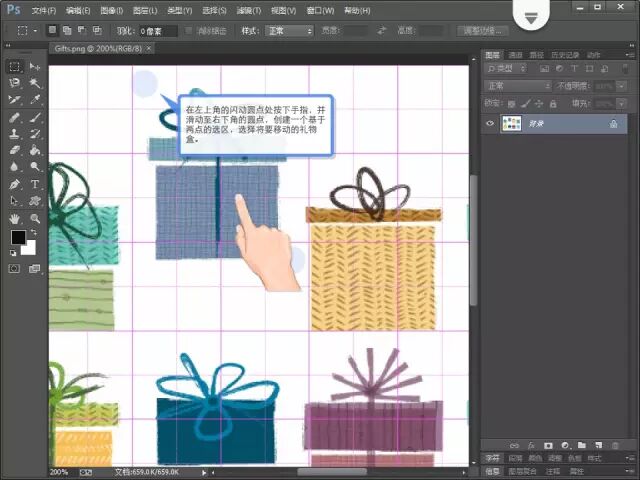
Task: Open the blend mode 正常 dropdown
Action: click(x=517, y=86)
